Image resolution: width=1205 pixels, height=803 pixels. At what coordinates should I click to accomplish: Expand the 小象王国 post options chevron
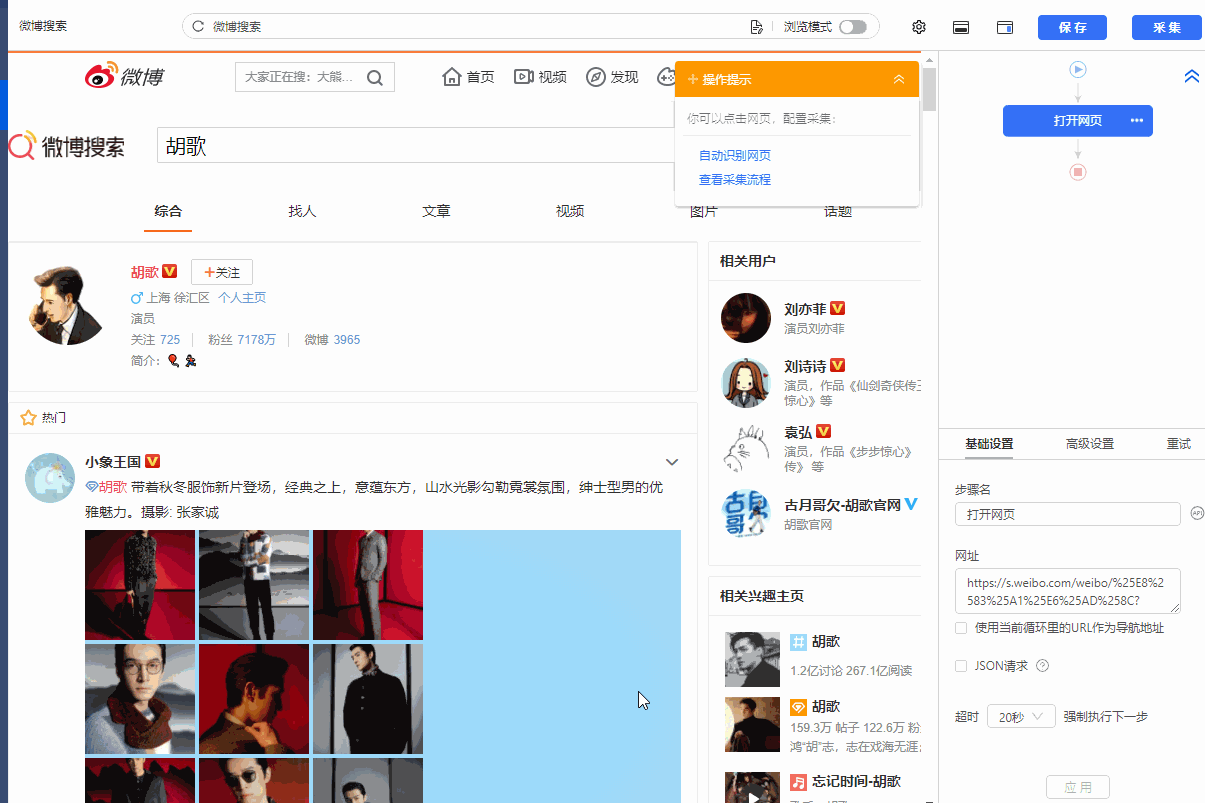(x=672, y=462)
